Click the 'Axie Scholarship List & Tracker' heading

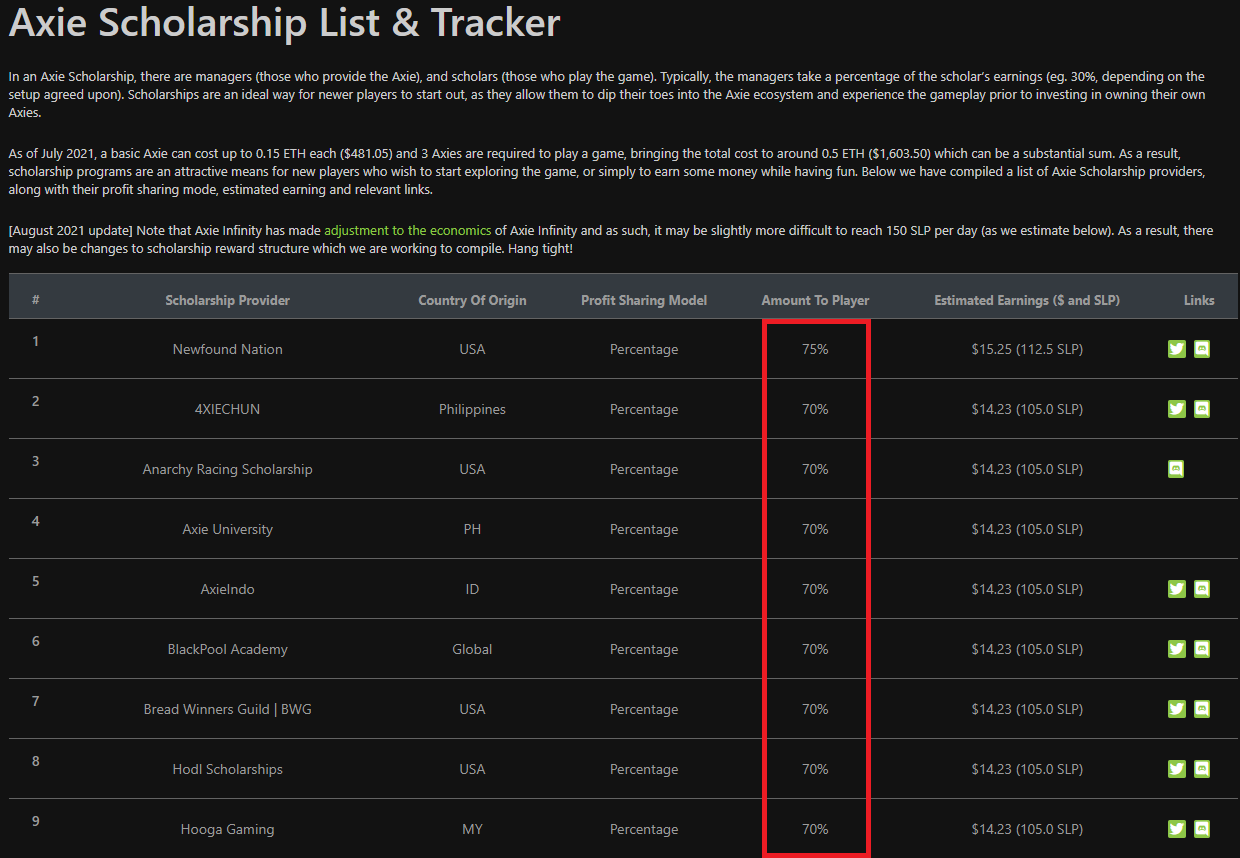(x=284, y=22)
